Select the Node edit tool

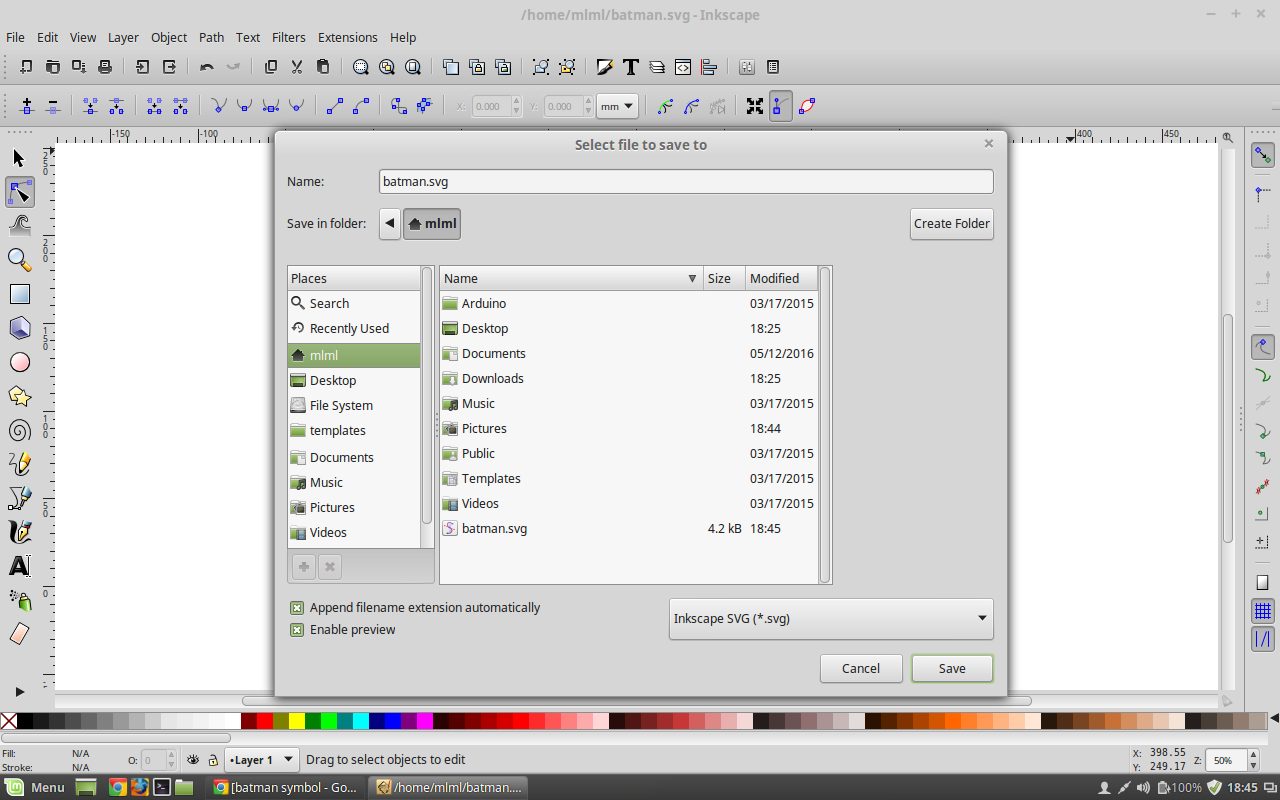tap(19, 192)
